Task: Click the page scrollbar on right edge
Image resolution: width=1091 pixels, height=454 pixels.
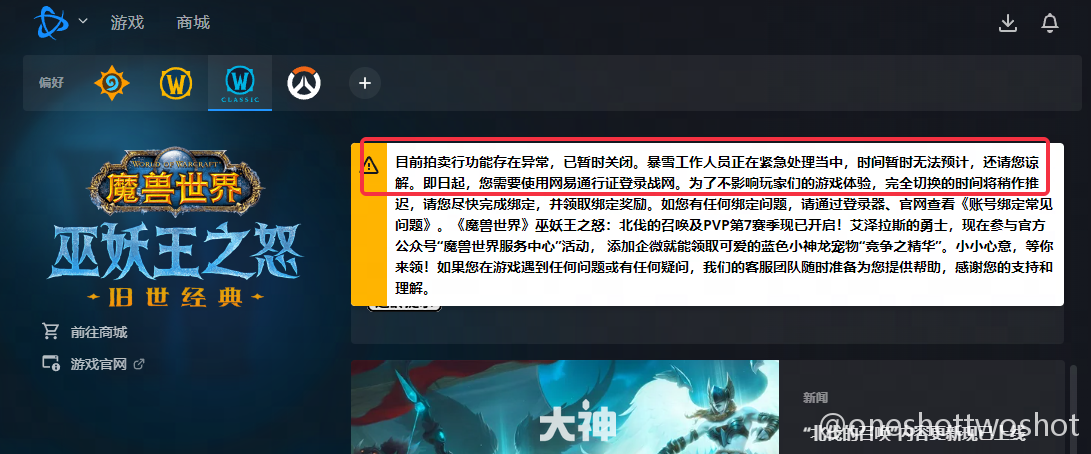Action: (1076, 407)
